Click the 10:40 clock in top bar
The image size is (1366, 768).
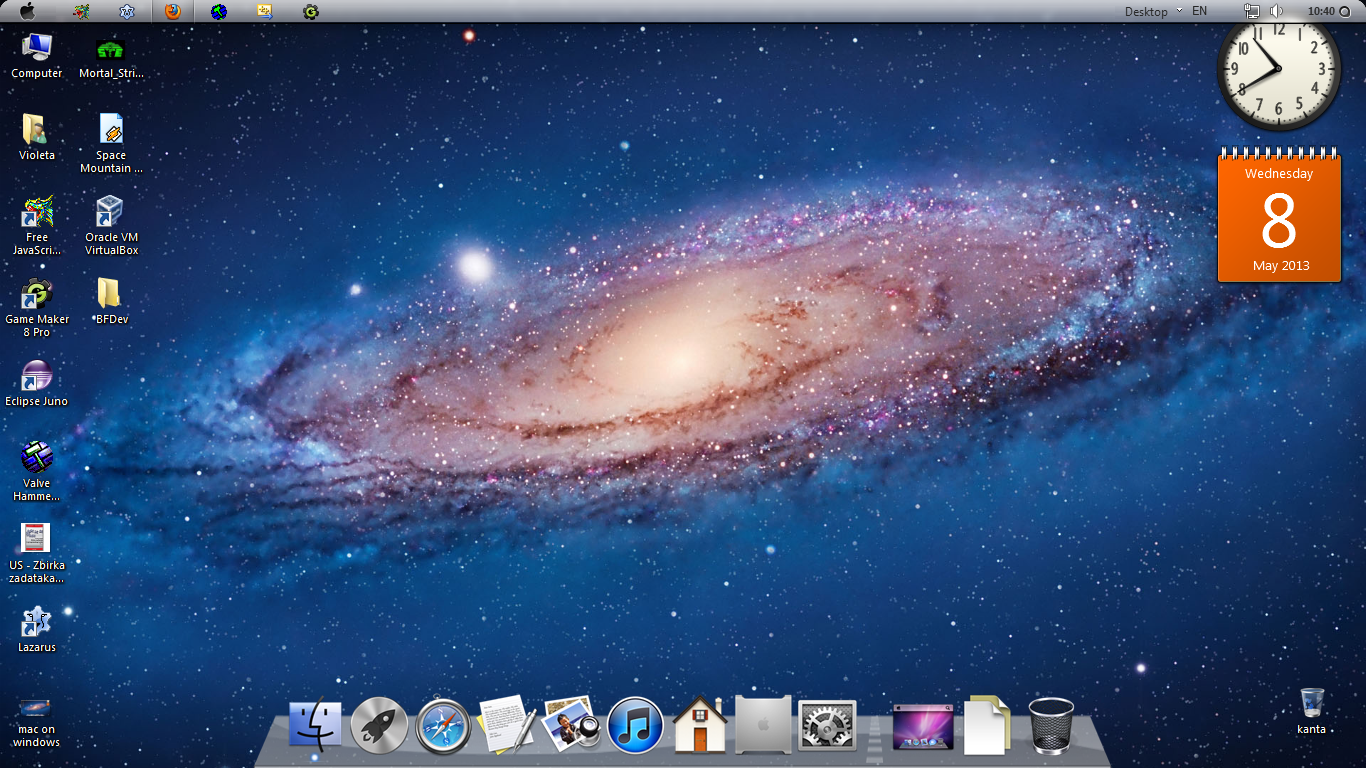point(1321,11)
